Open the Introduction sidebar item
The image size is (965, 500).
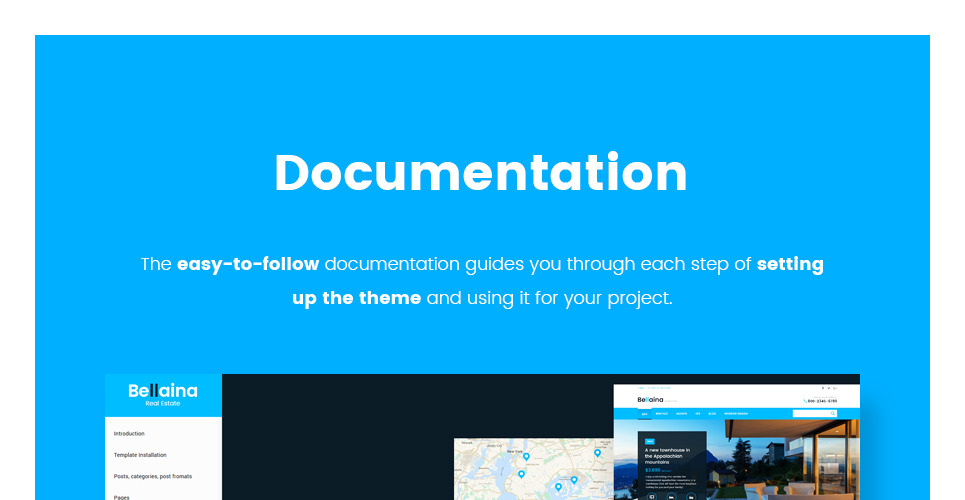click(x=129, y=434)
